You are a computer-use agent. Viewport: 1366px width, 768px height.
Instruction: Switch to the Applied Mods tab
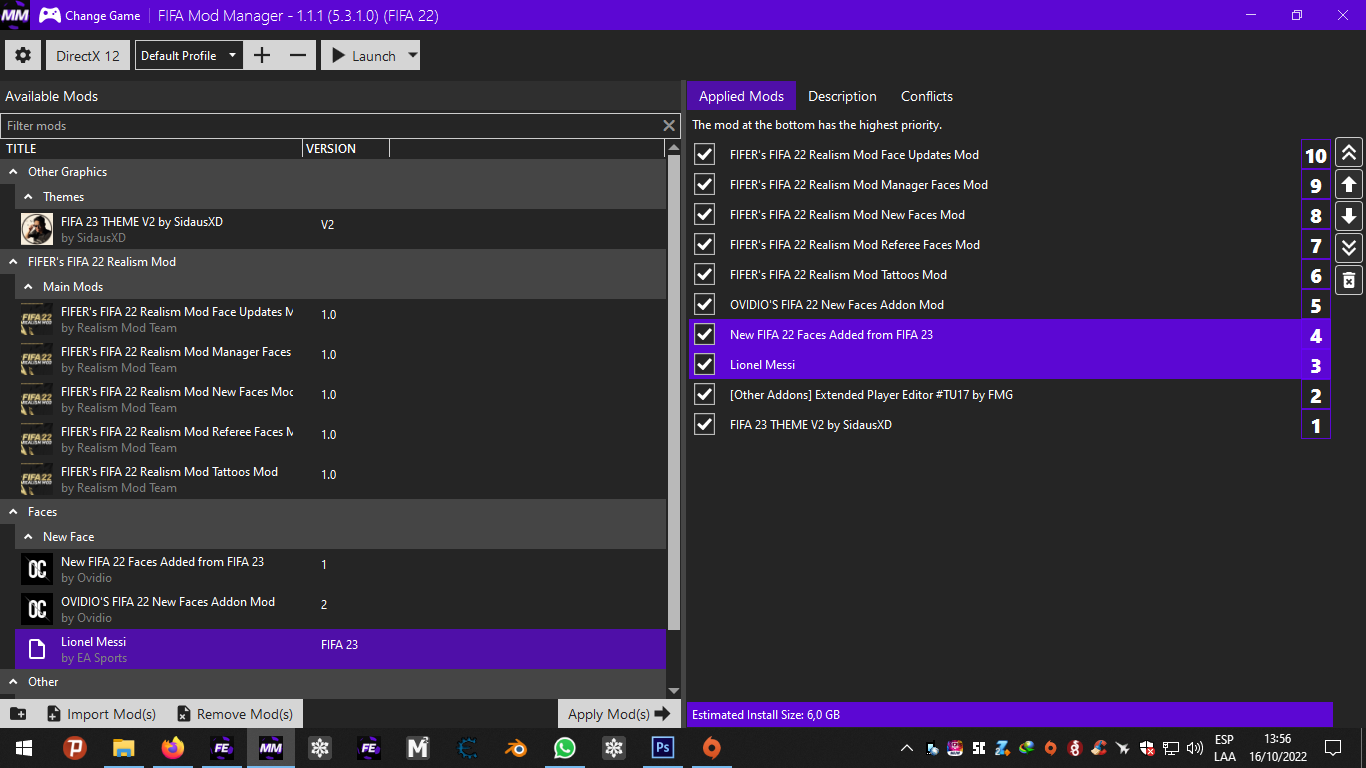point(741,96)
